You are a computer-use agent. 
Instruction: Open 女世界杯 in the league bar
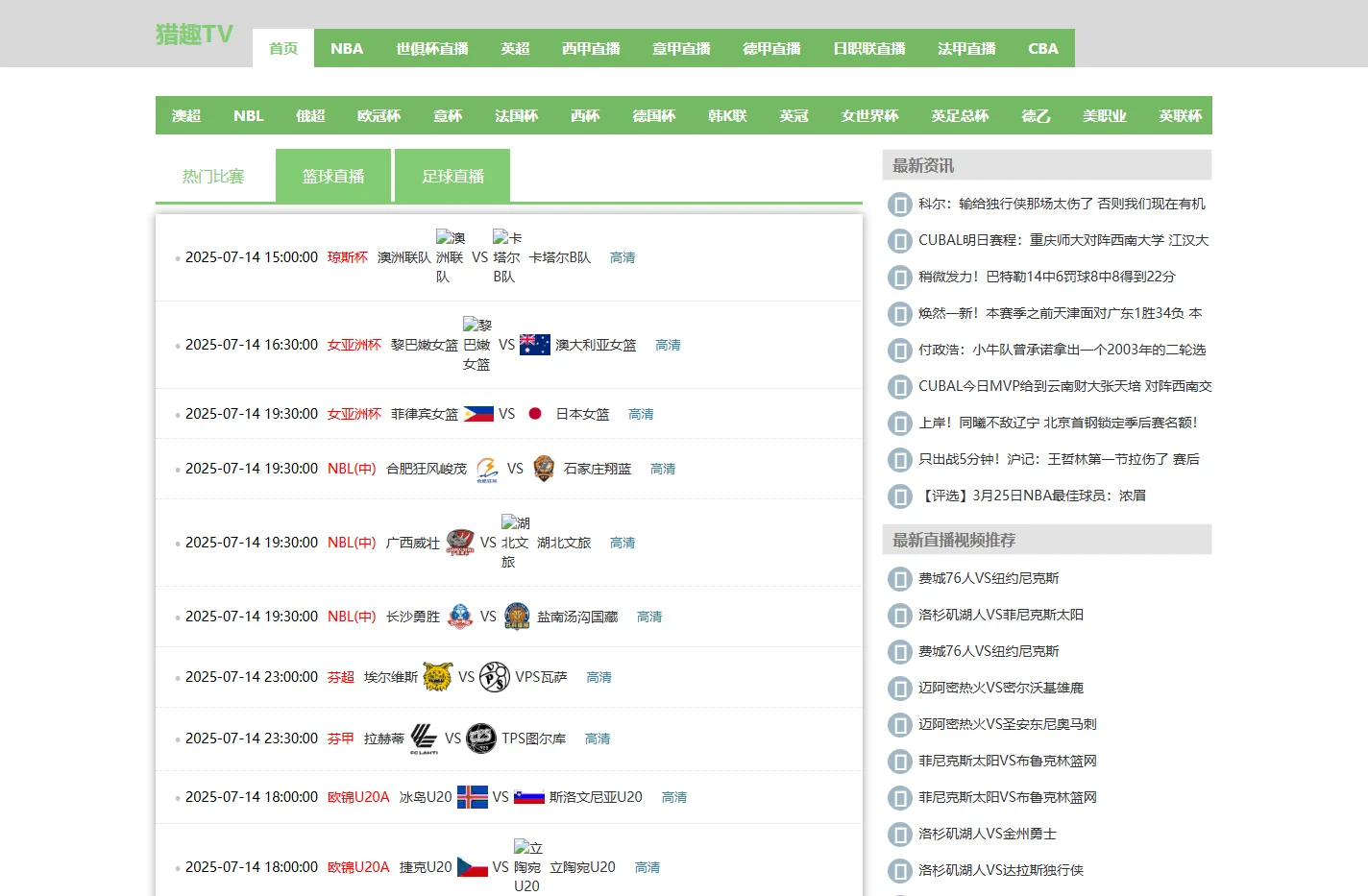(869, 115)
